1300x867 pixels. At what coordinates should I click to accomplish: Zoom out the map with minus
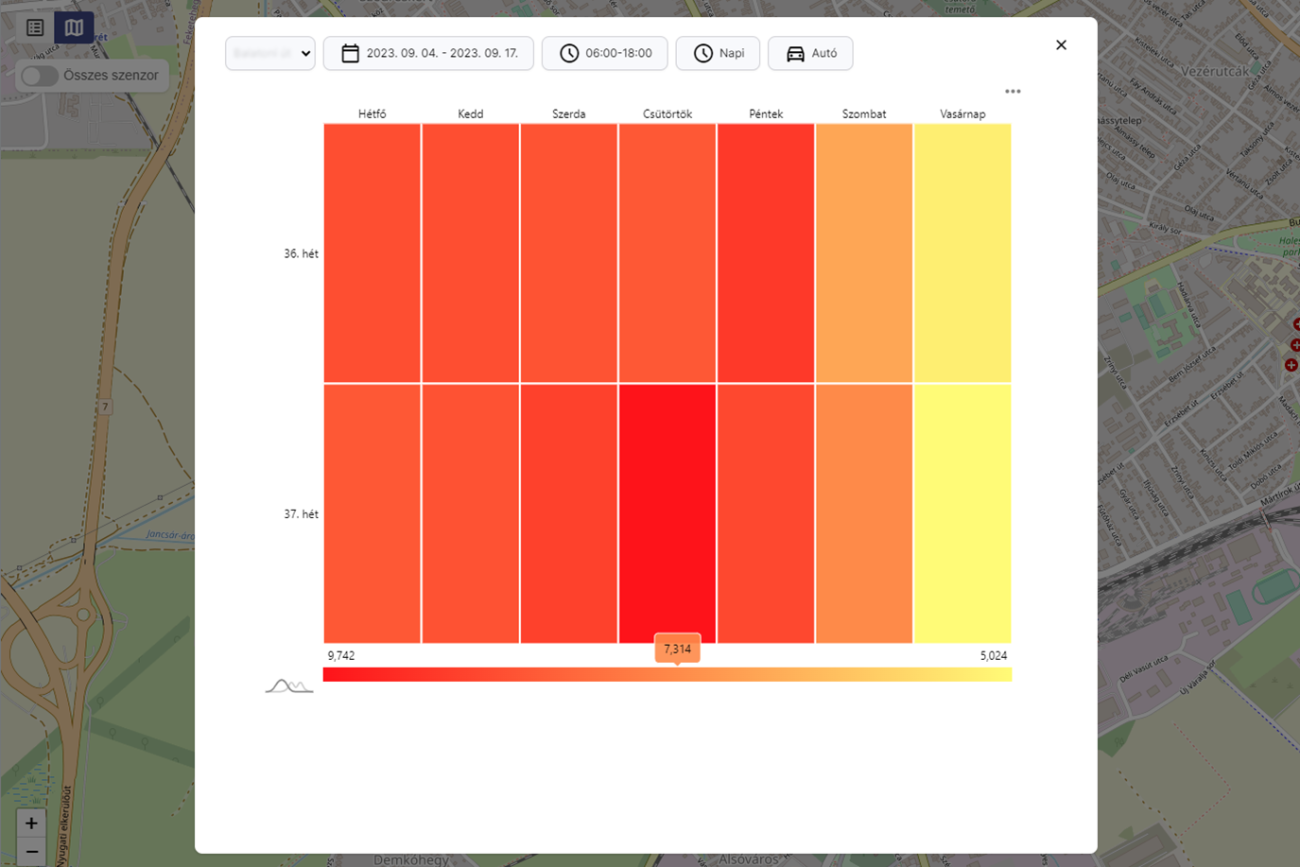[31, 853]
